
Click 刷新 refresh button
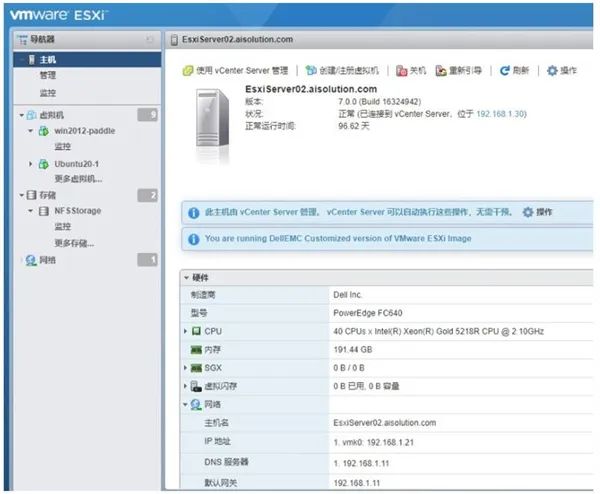pos(514,71)
